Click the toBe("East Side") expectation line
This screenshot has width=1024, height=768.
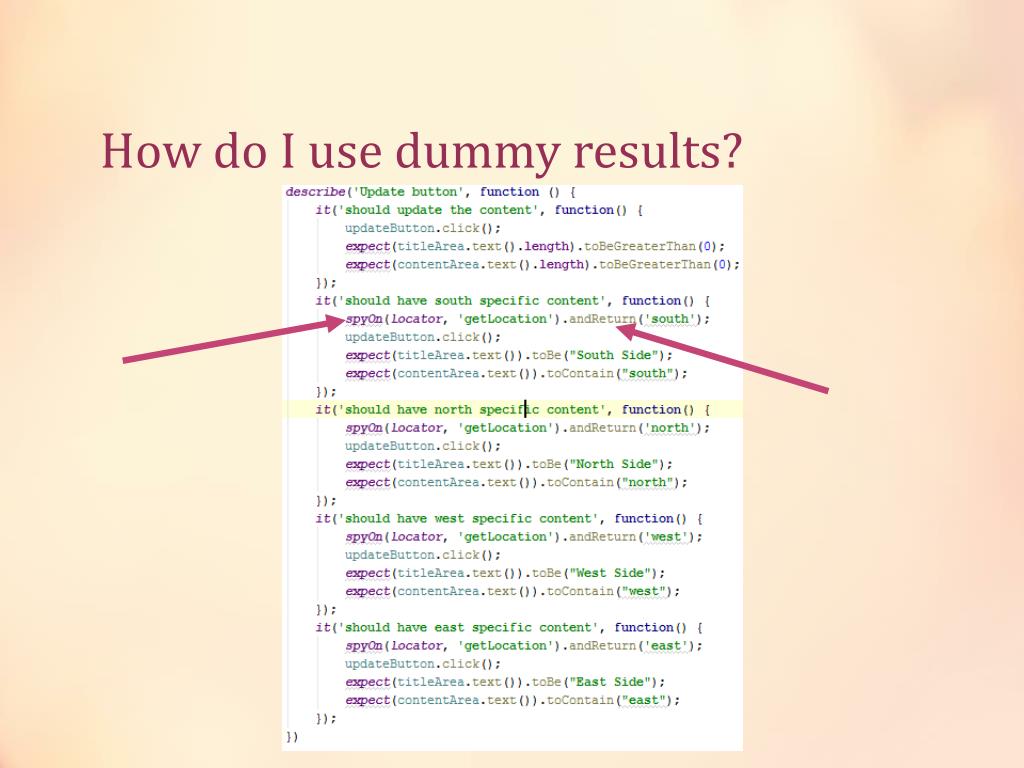[505, 682]
